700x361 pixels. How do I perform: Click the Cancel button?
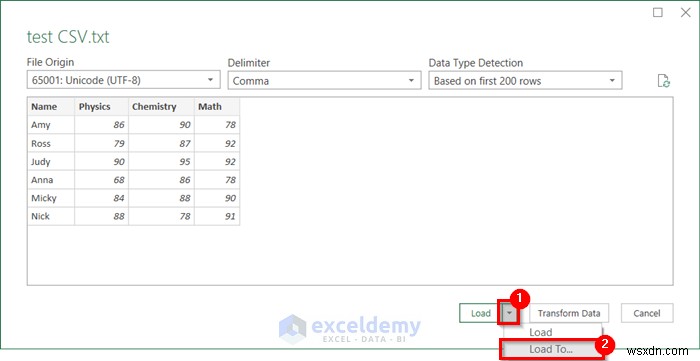tap(647, 313)
